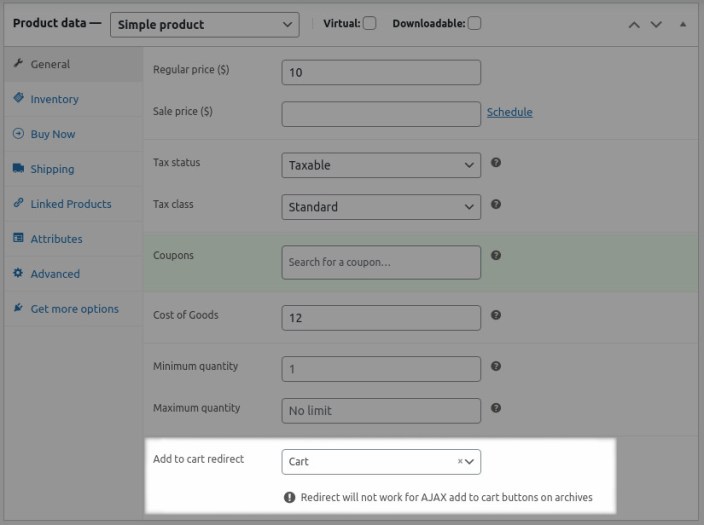
Task: Click the 'Regular price ($)' label
Action: 191,70
